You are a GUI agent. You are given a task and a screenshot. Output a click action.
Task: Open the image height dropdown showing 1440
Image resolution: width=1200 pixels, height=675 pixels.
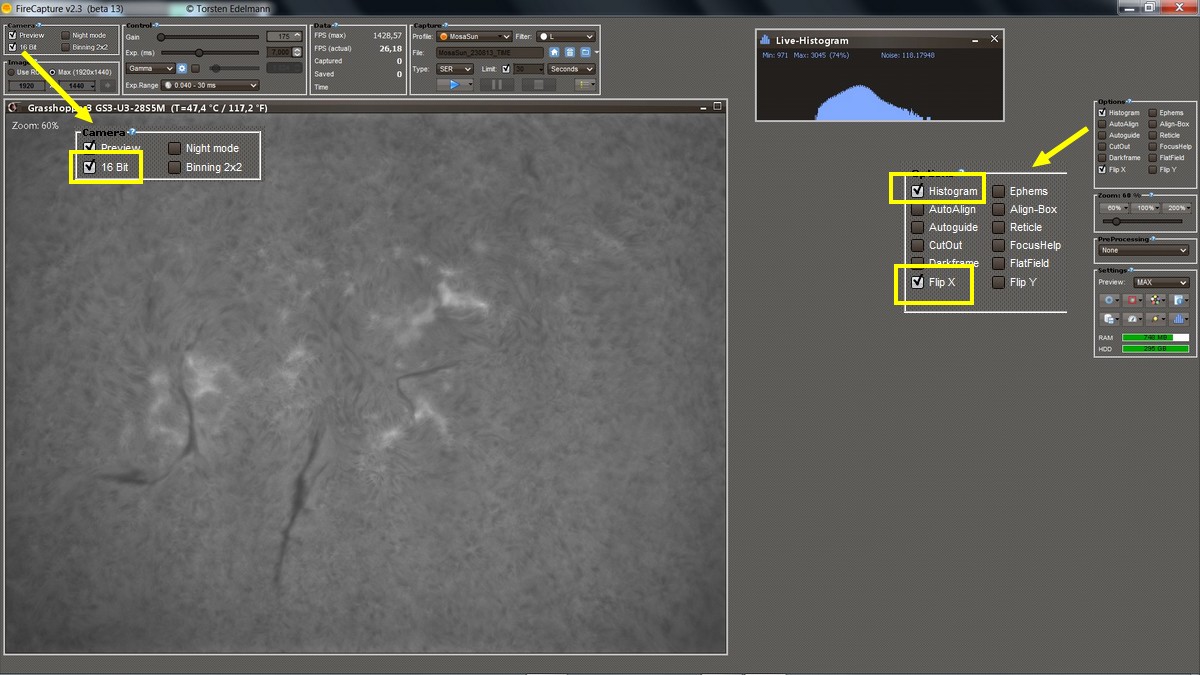click(x=77, y=86)
